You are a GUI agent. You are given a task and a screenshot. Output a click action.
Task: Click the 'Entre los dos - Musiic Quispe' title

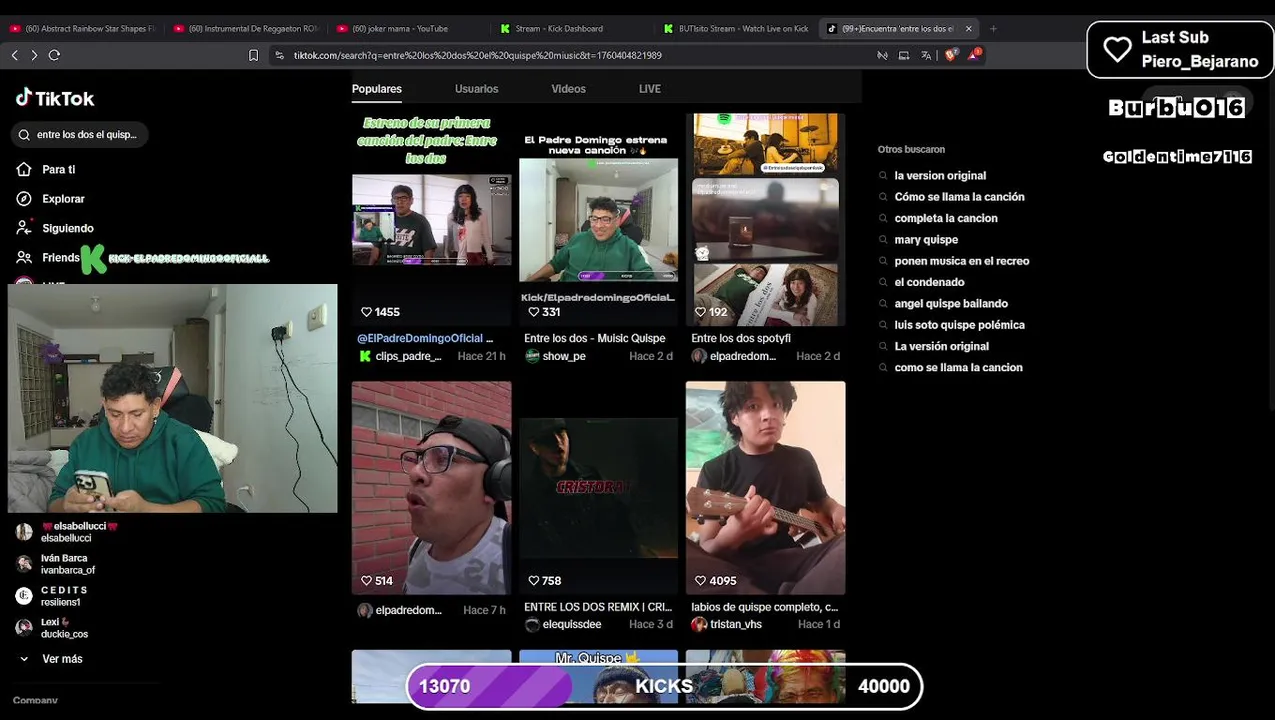(x=594, y=339)
